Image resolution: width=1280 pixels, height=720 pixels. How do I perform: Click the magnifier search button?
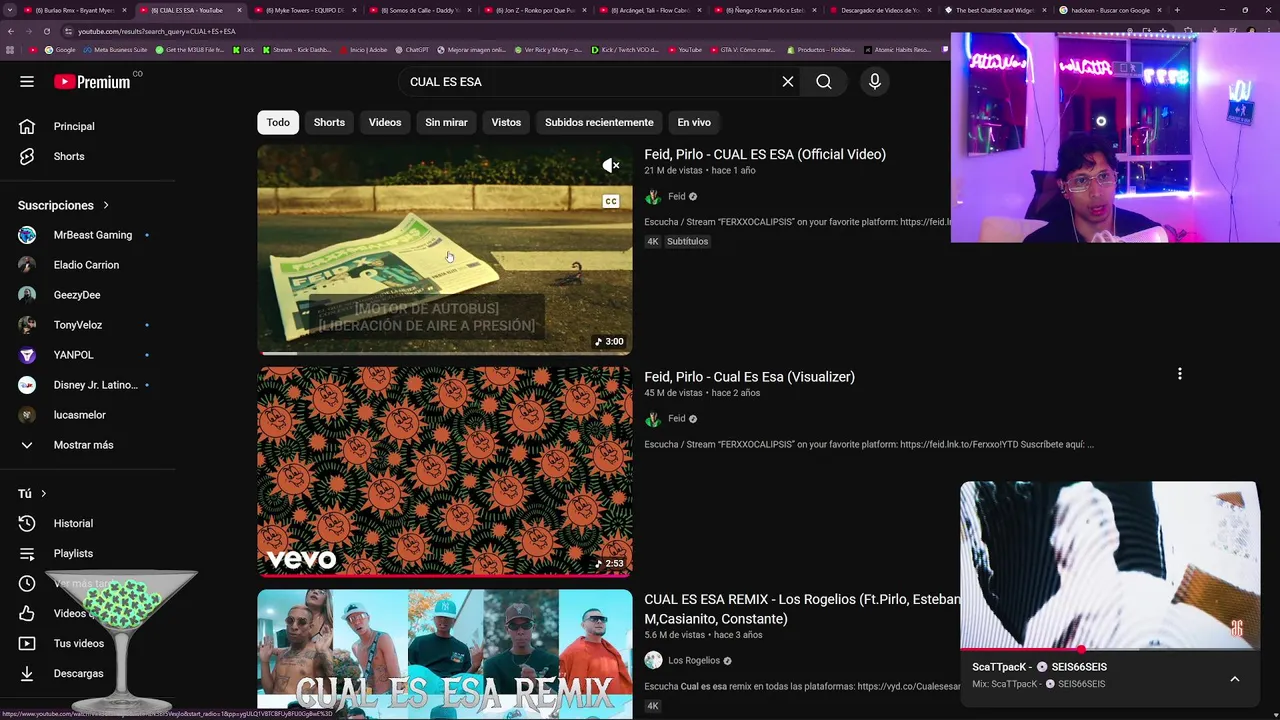tap(824, 82)
